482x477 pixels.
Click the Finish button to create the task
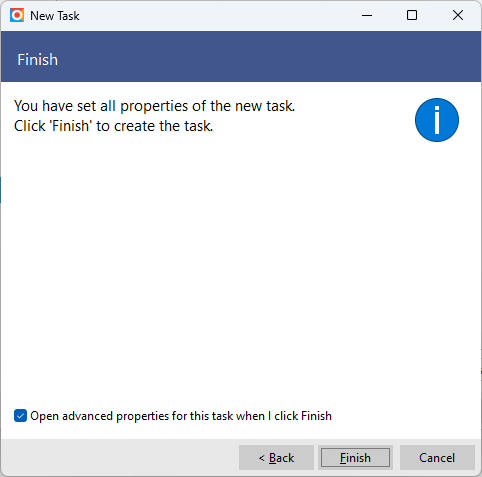click(x=355, y=458)
